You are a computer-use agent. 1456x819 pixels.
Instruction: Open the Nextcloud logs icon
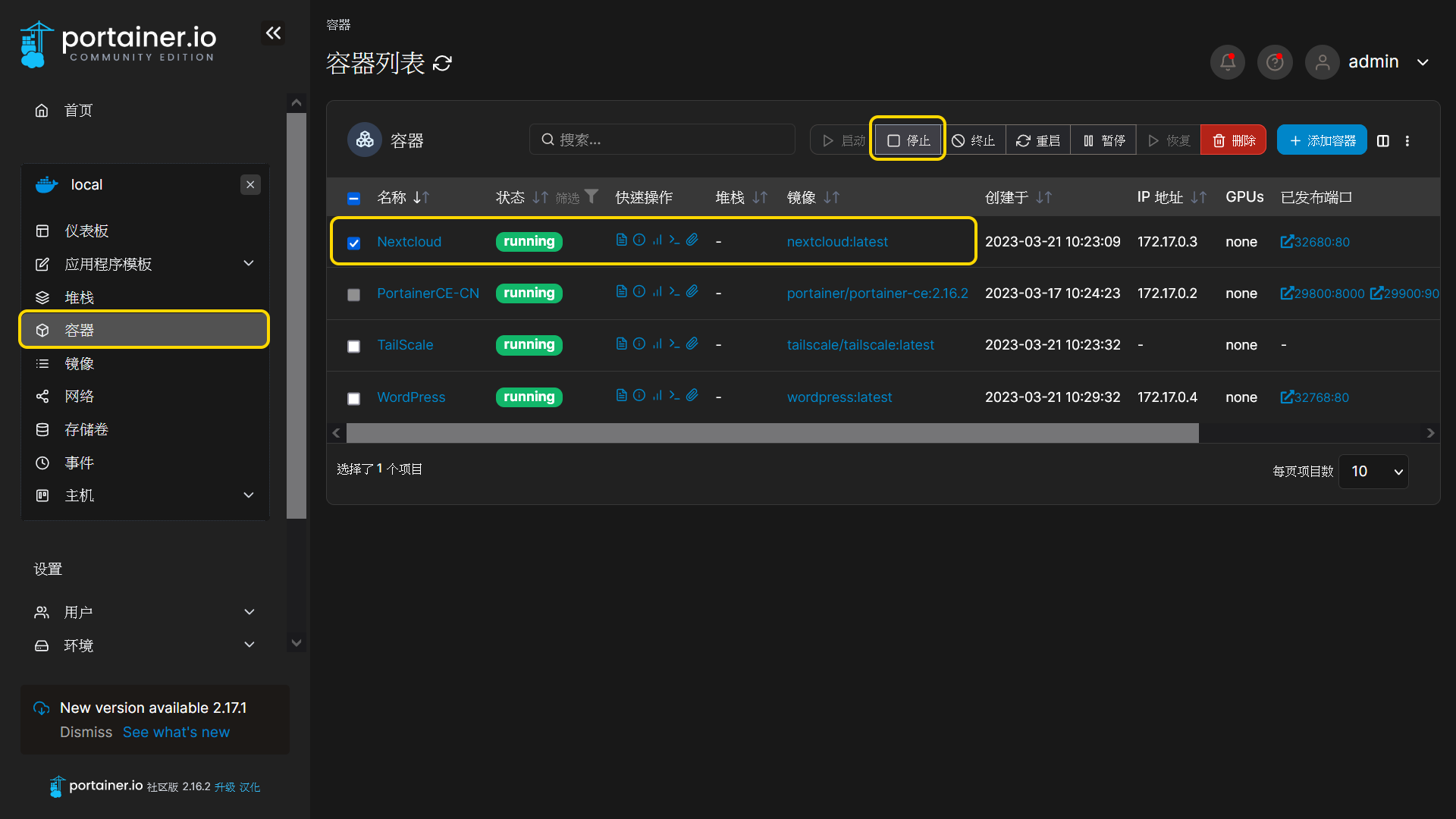click(621, 240)
